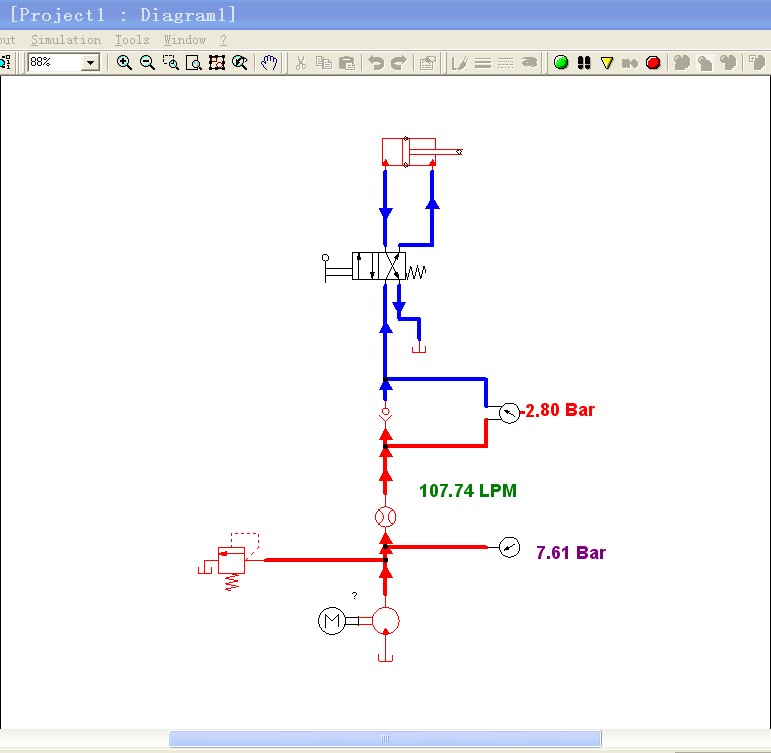771x753 pixels.
Task: Click the third greyed puzzle-piece toolbar icon
Action: [x=728, y=62]
